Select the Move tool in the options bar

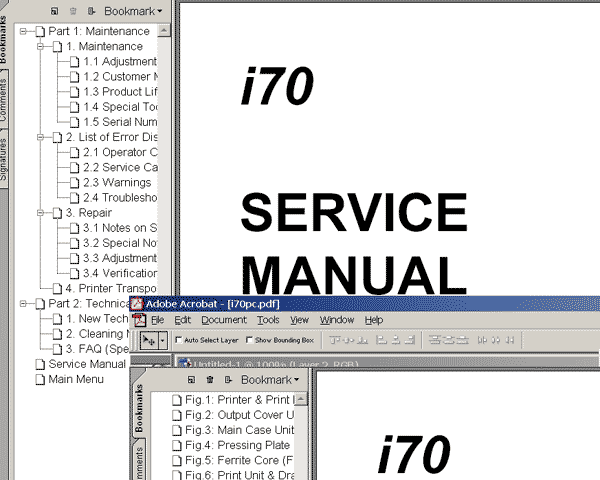(148, 340)
